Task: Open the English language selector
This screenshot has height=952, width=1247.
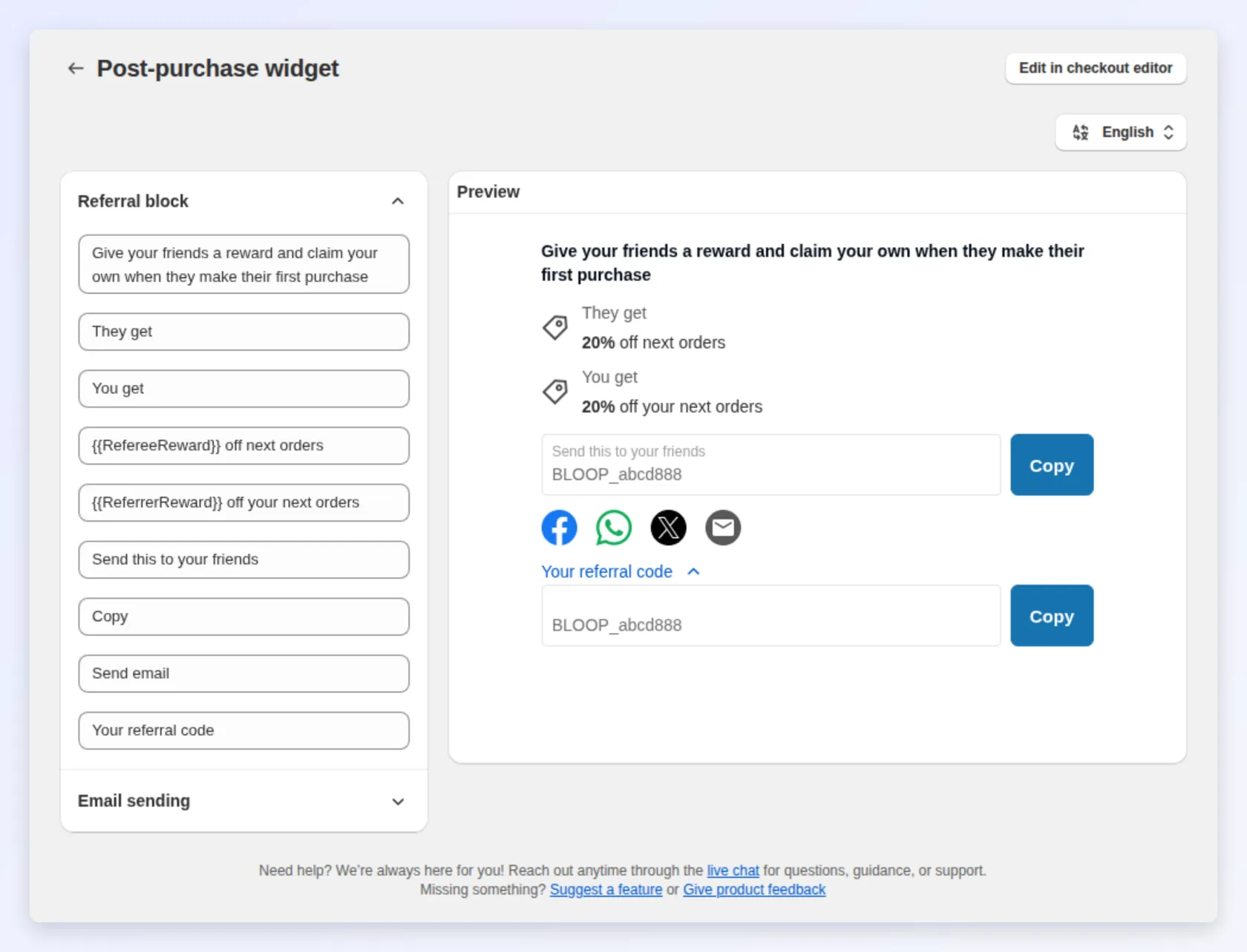Action: 1121,132
